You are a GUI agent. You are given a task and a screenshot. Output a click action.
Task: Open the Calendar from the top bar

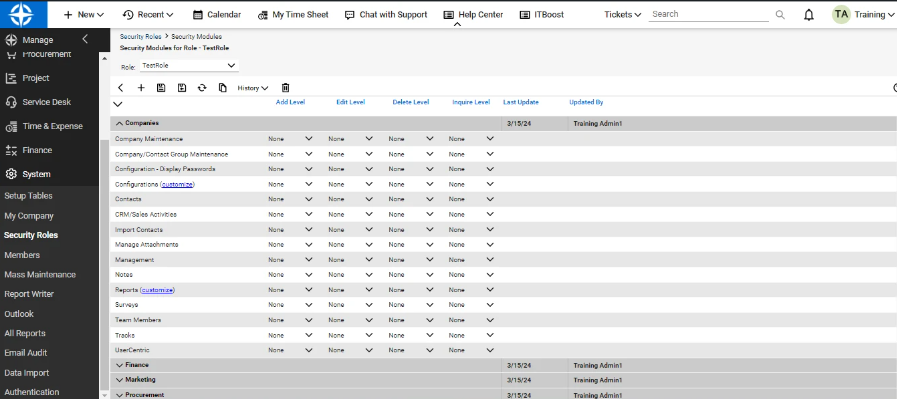(x=217, y=15)
